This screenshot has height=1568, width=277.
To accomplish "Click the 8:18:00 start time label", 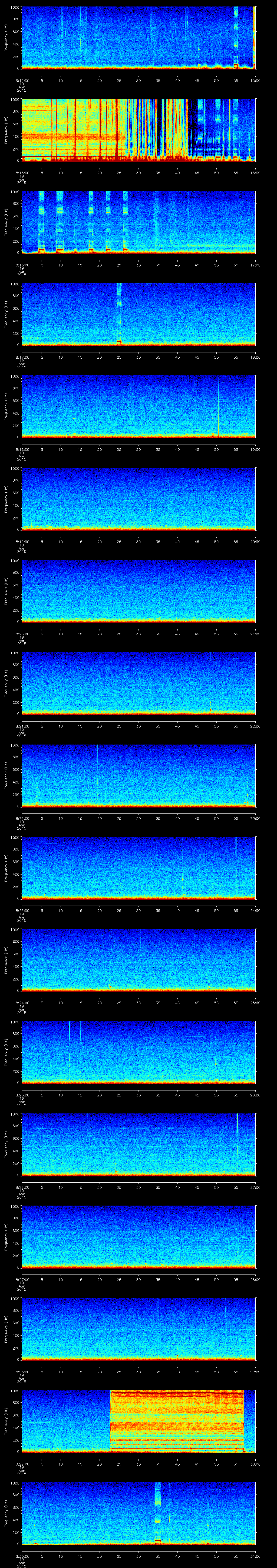I will (21, 449).
